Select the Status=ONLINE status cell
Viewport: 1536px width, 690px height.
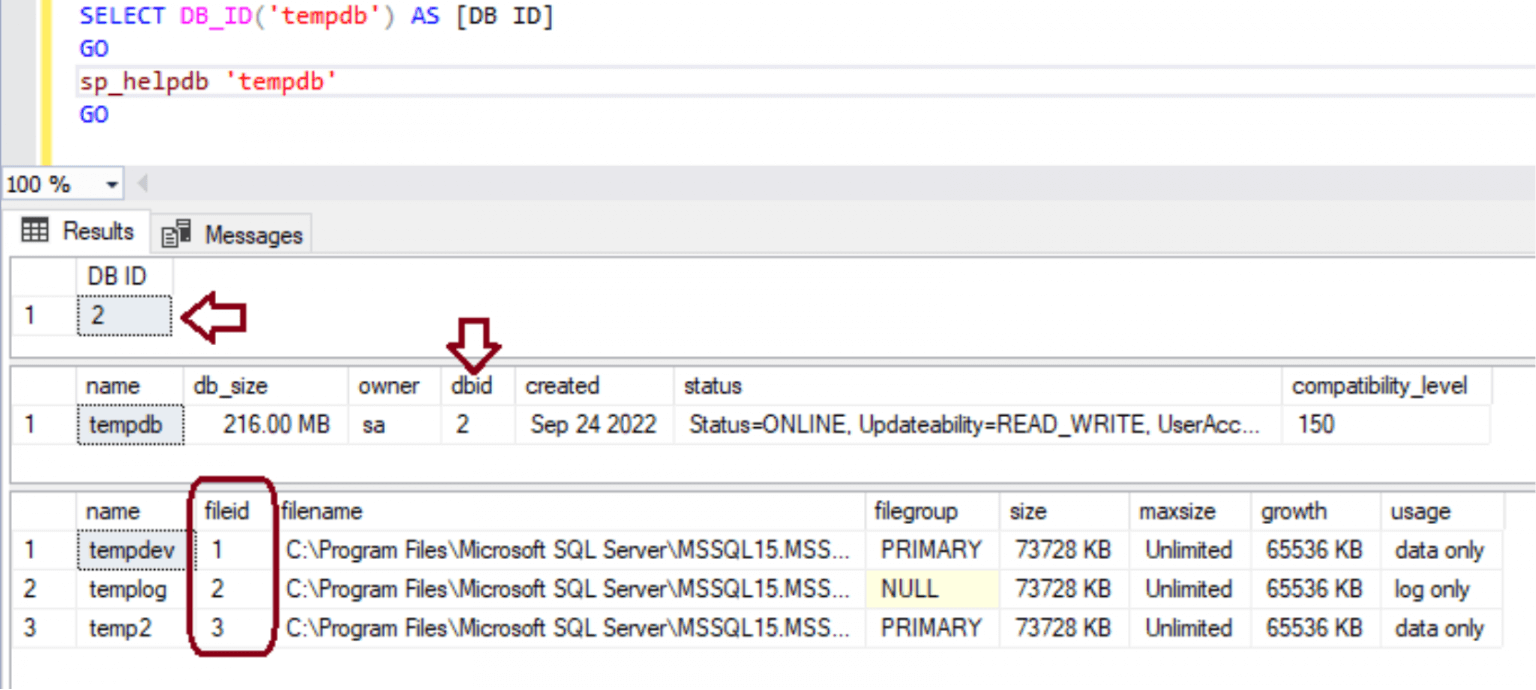[977, 425]
